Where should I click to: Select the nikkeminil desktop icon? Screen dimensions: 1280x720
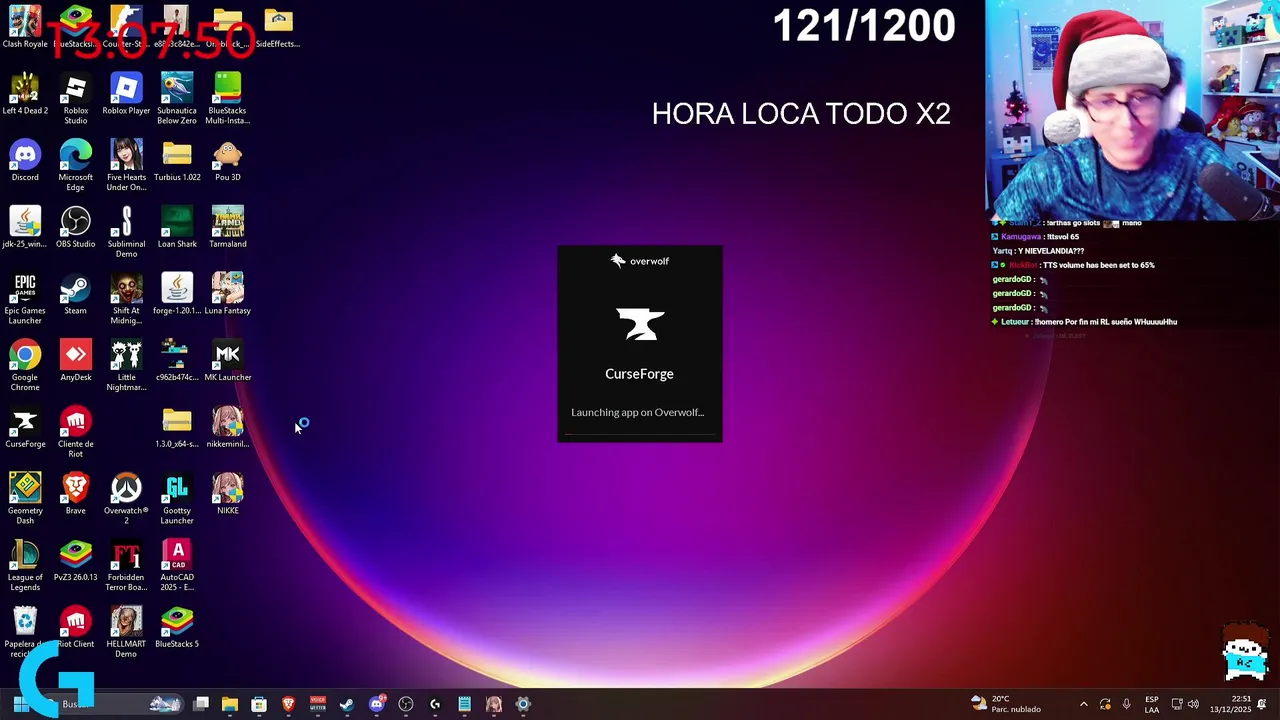(x=227, y=427)
